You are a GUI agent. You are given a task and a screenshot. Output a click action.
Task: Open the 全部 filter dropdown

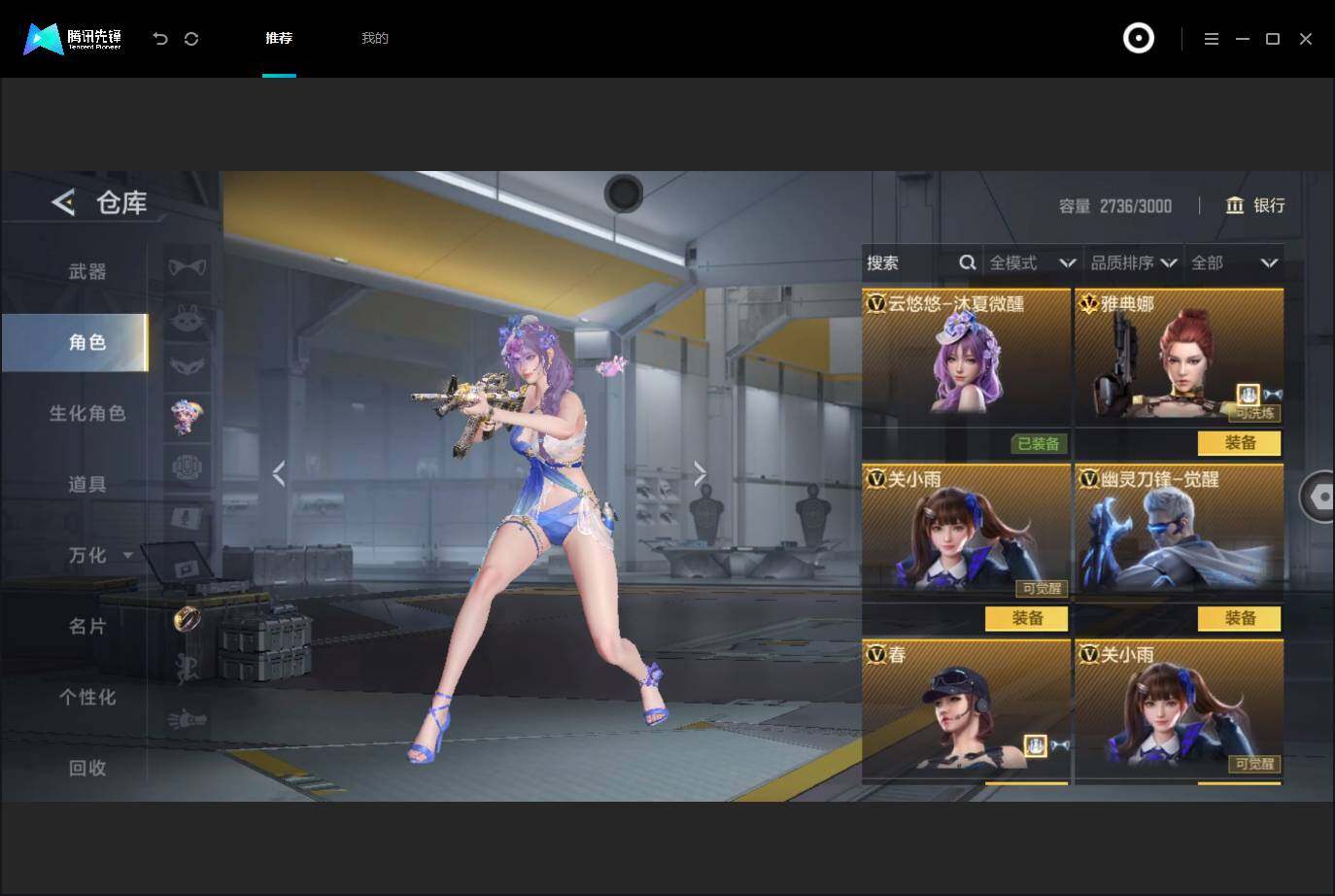tap(1234, 262)
